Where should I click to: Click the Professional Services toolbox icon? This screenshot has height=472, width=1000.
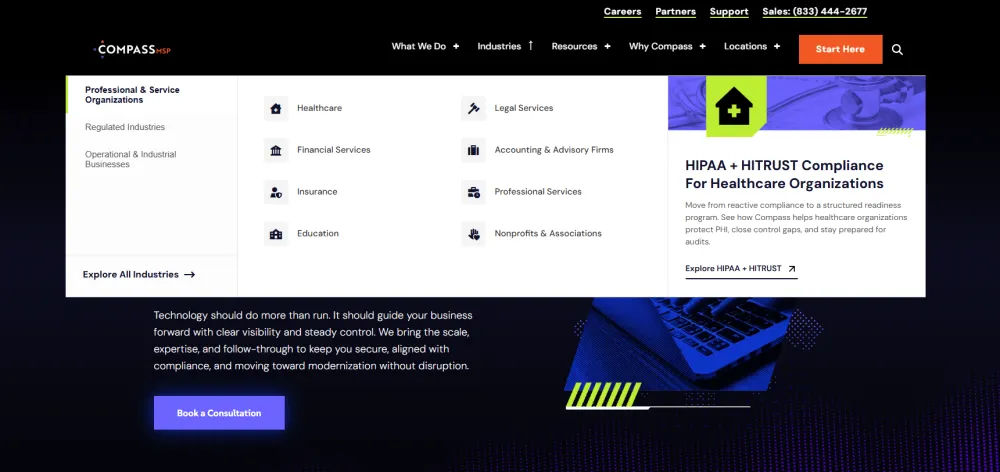(473, 192)
